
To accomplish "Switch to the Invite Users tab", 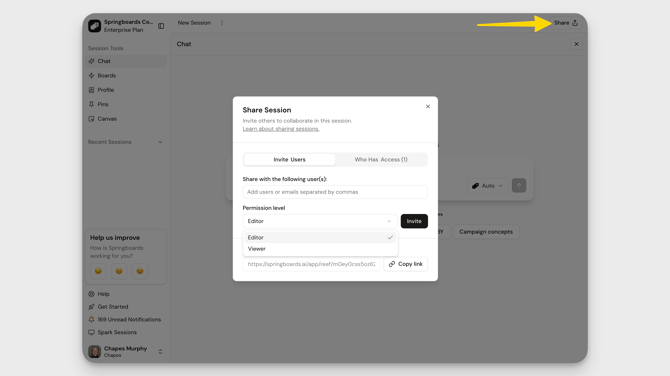I will coord(290,159).
